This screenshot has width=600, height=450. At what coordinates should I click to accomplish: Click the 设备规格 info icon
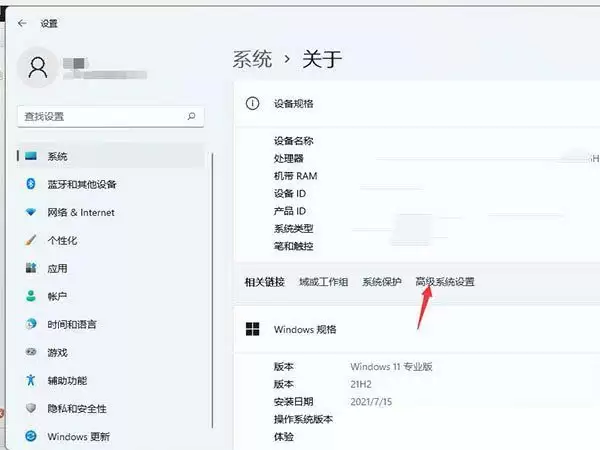pyautogui.click(x=253, y=103)
